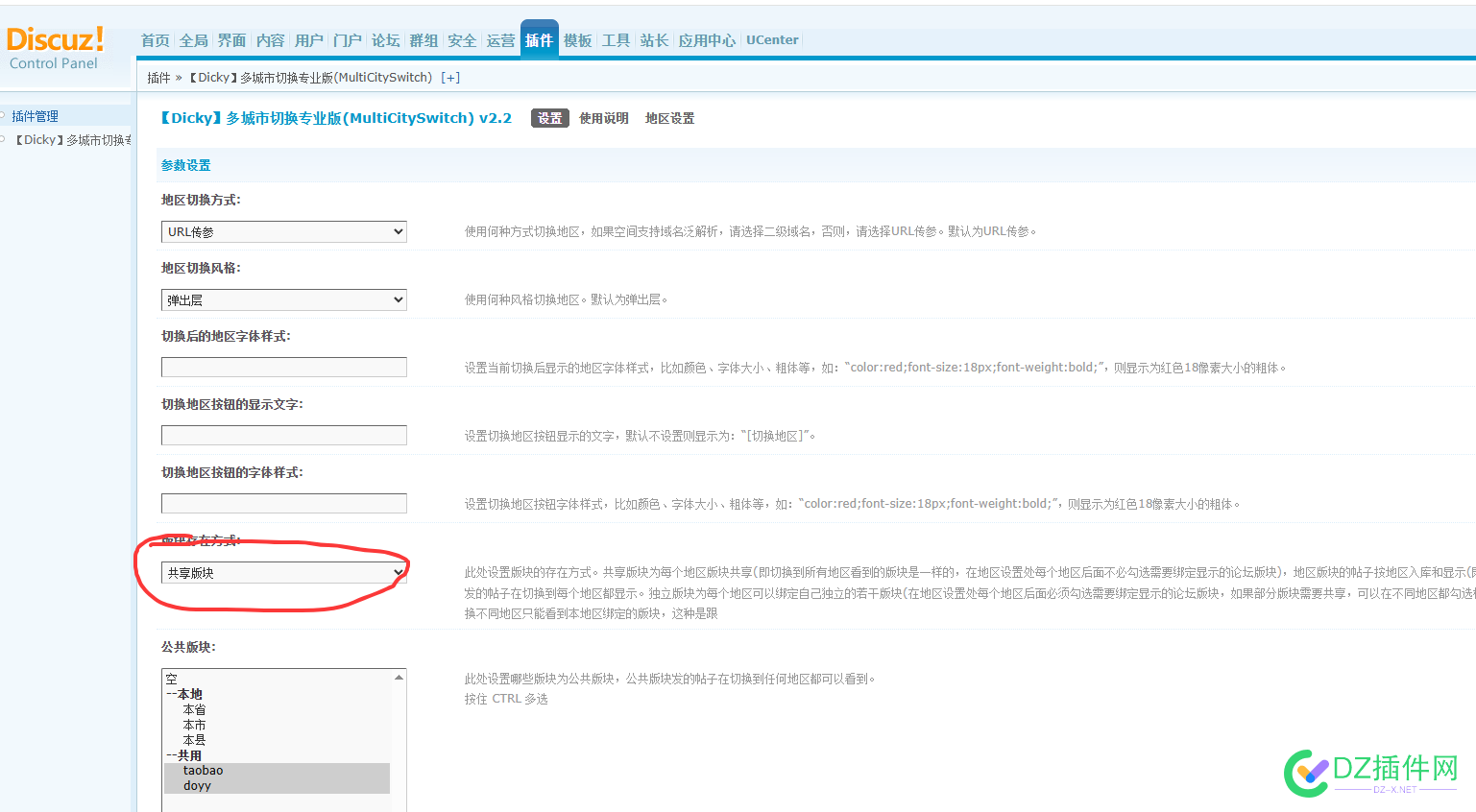1476x812 pixels.
Task: Focus the 切换地区按钮的字体样式 input field
Action: click(x=284, y=503)
